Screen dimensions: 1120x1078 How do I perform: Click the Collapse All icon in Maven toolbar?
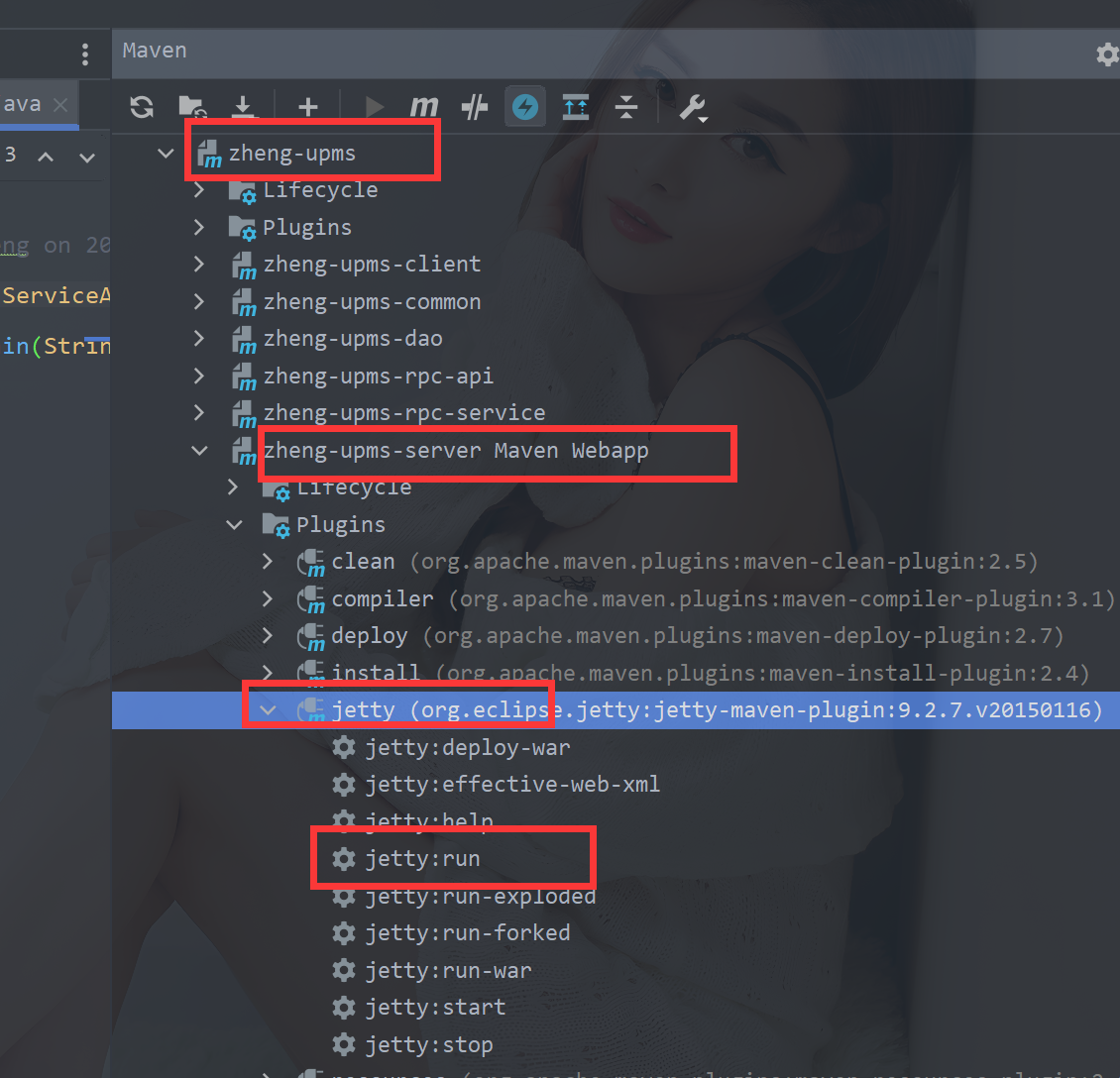coord(626,107)
